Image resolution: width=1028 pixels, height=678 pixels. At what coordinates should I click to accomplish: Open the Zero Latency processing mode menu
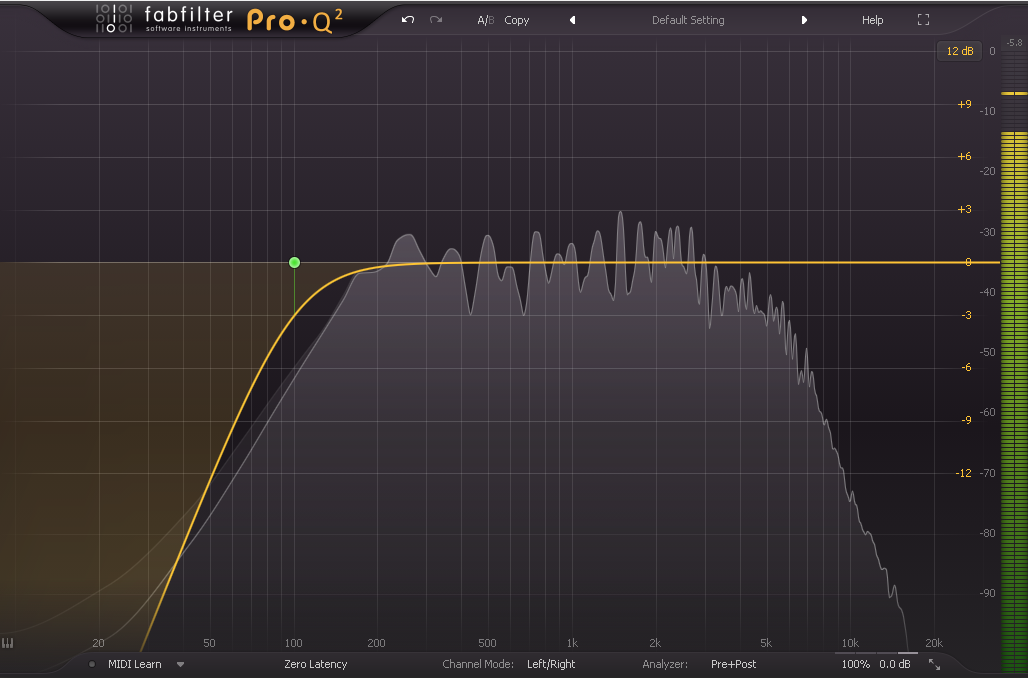click(315, 664)
